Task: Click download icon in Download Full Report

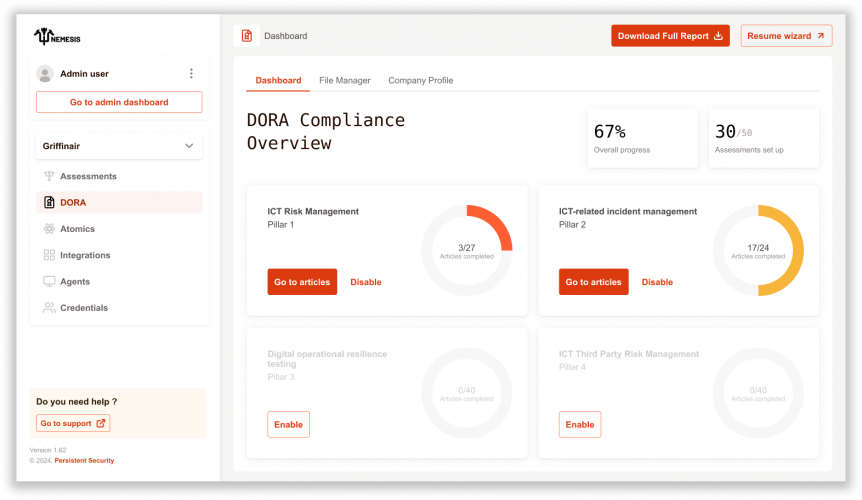Action: tap(718, 36)
